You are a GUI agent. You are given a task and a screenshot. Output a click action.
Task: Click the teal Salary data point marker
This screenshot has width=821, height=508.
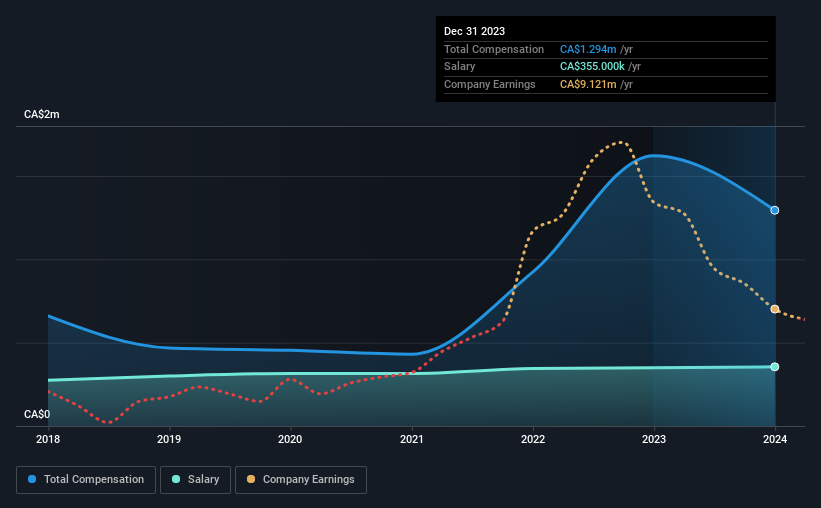pos(774,367)
